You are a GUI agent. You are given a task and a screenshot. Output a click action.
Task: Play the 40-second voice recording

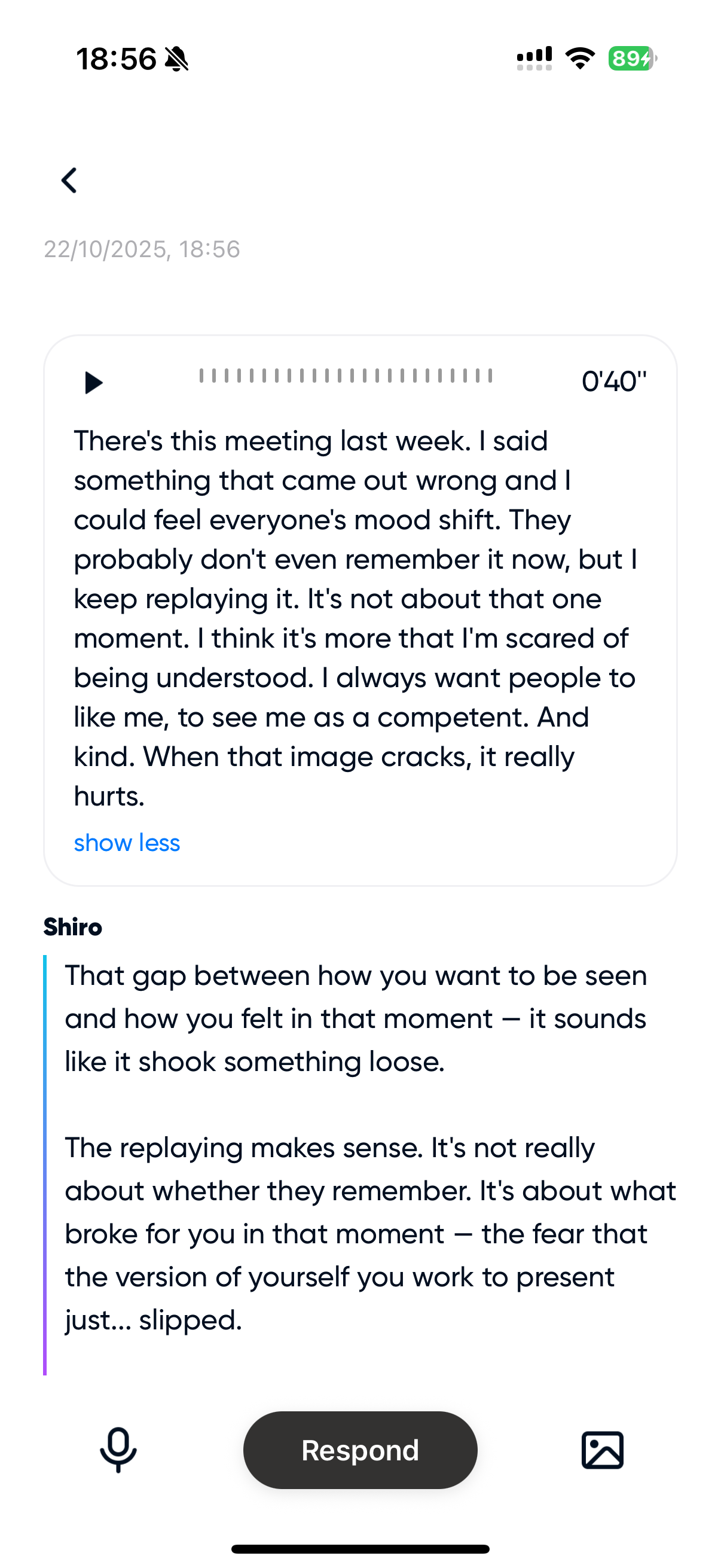click(93, 383)
